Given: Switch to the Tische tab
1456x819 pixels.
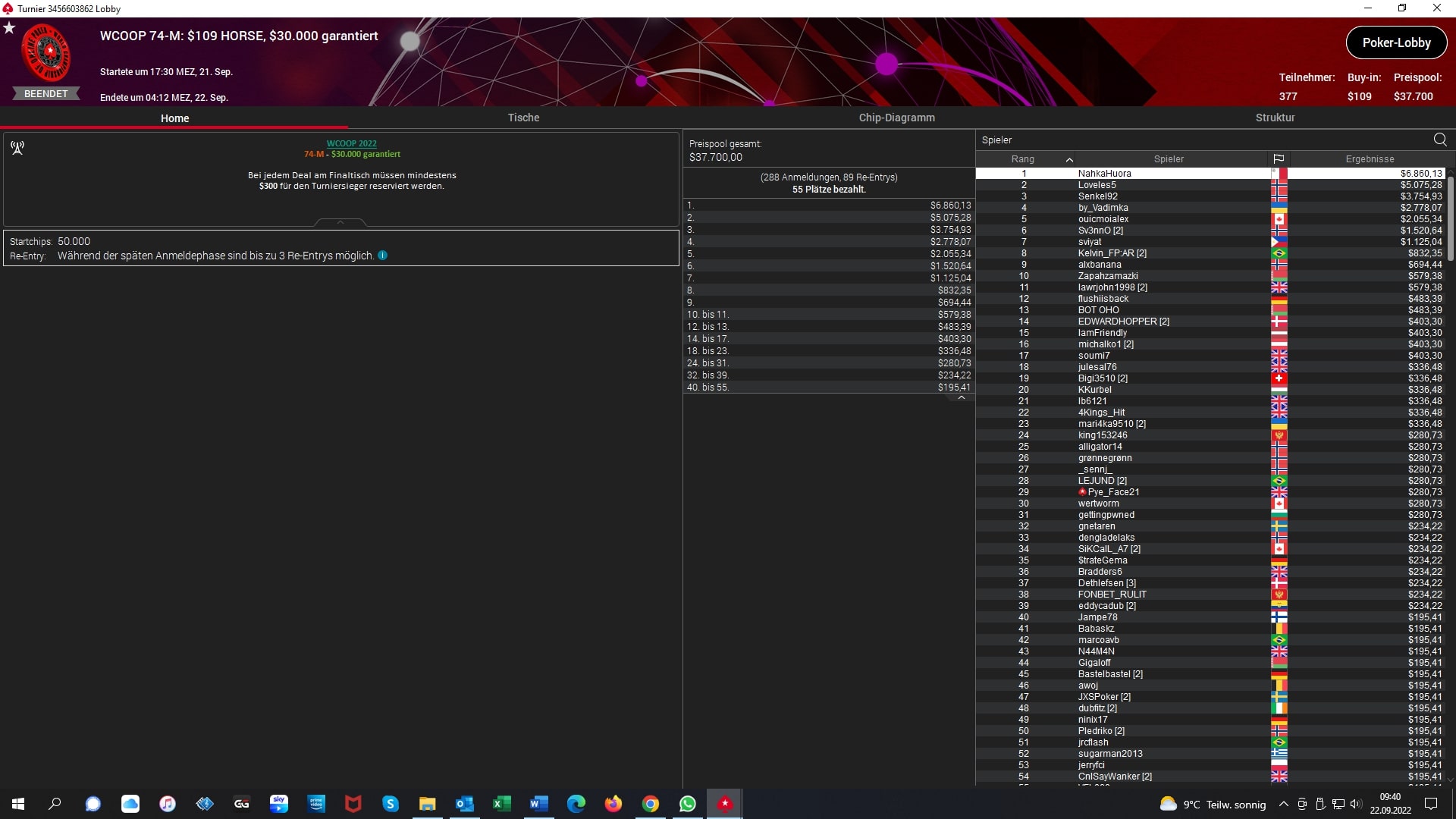Looking at the screenshot, I should click(523, 118).
